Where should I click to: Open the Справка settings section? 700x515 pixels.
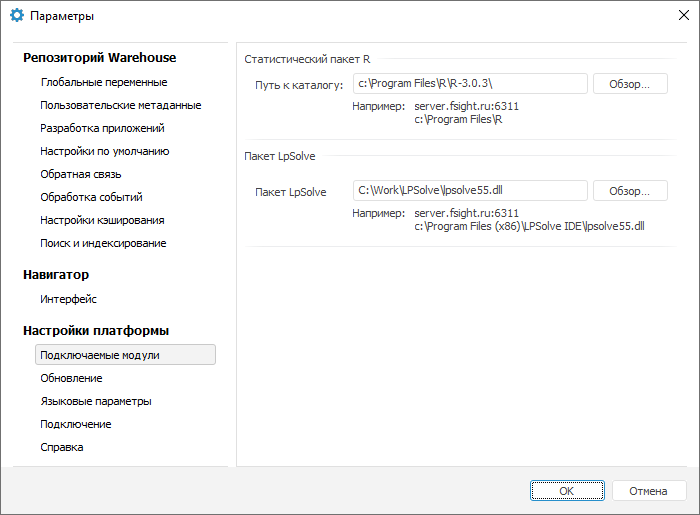[x=62, y=447]
